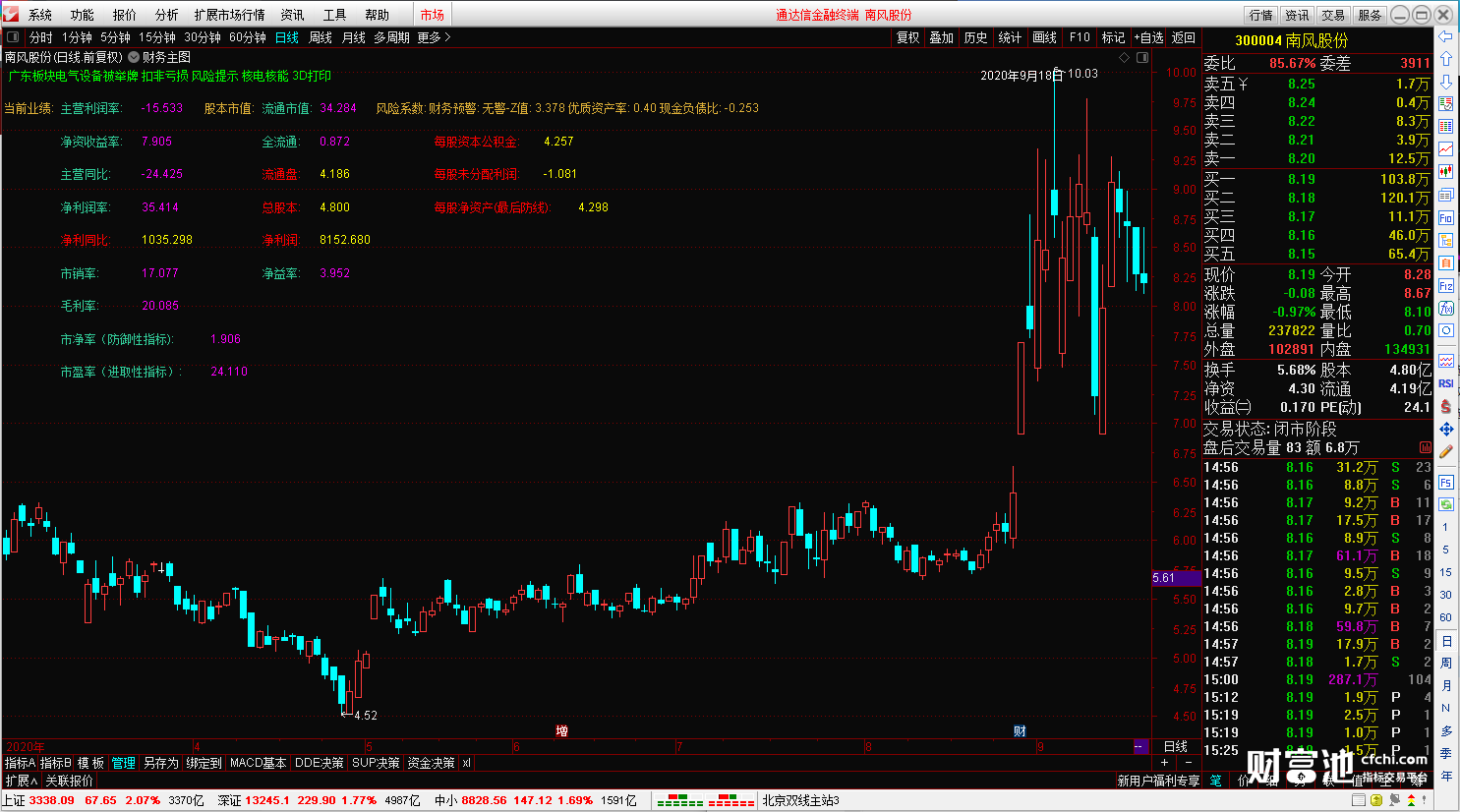Click the 交易 button at top right
The width and height of the screenshot is (1460, 812).
(1333, 15)
